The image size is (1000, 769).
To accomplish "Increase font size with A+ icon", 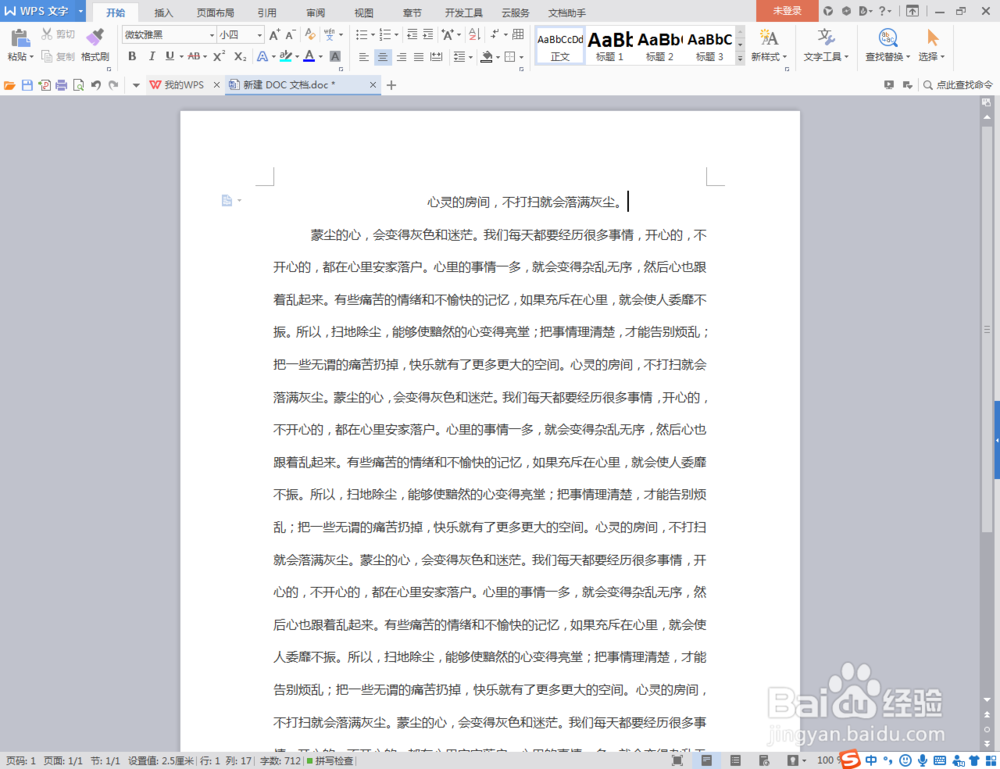I will click(274, 34).
